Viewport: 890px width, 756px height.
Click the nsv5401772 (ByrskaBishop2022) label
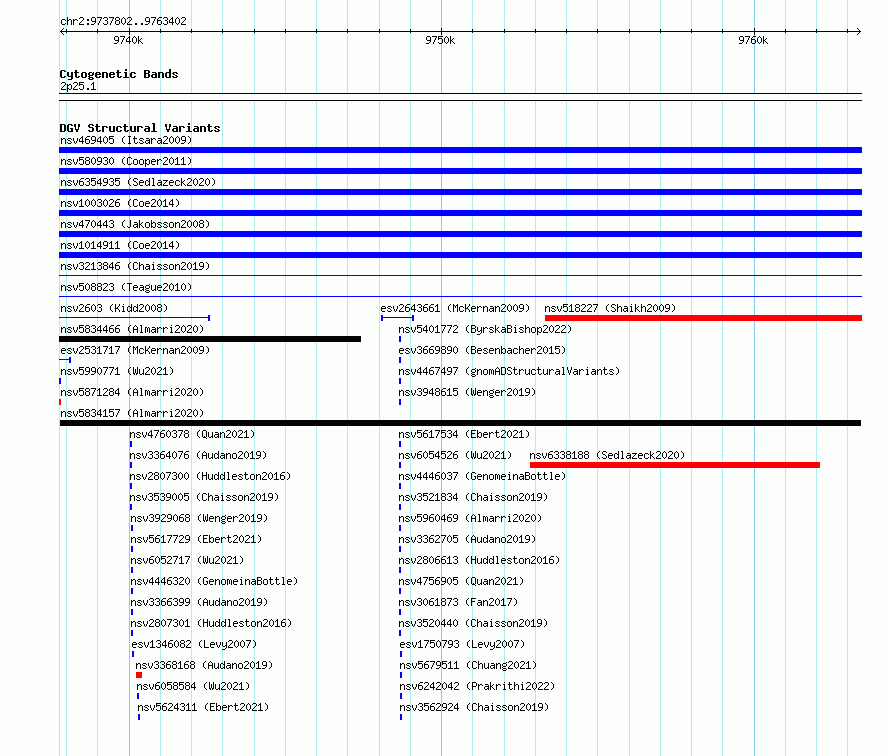[x=485, y=329]
